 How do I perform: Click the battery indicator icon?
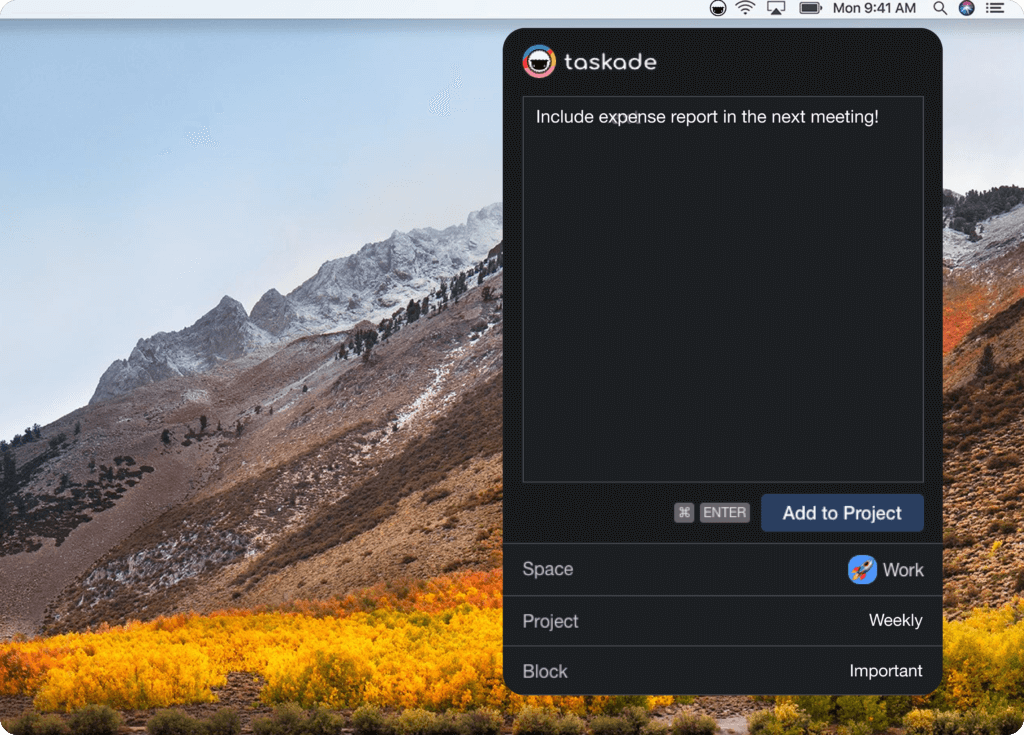(x=809, y=8)
